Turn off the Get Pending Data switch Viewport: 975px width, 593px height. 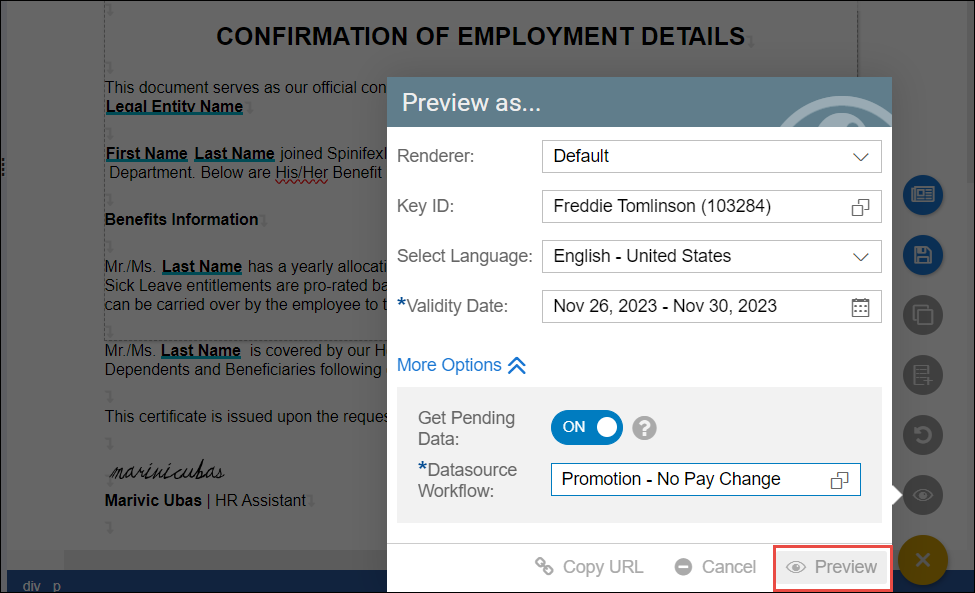click(x=587, y=427)
